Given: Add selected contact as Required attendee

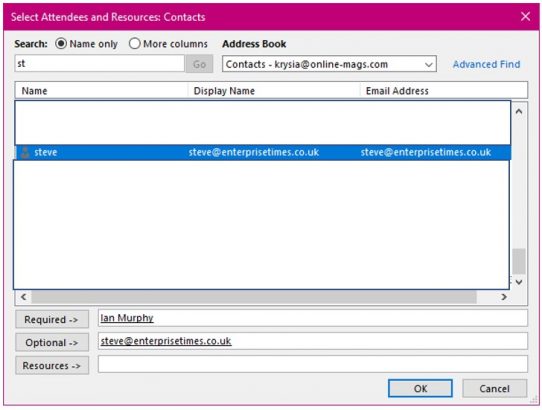Looking at the screenshot, I should (52, 319).
